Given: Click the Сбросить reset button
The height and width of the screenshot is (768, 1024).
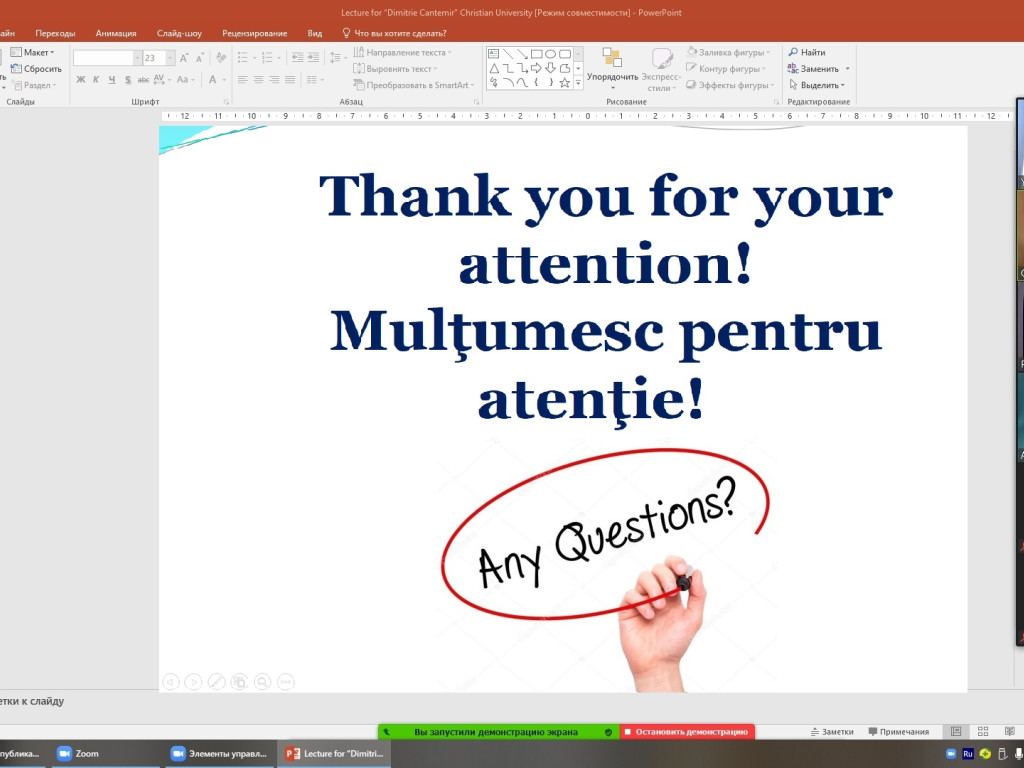Looking at the screenshot, I should tap(37, 69).
